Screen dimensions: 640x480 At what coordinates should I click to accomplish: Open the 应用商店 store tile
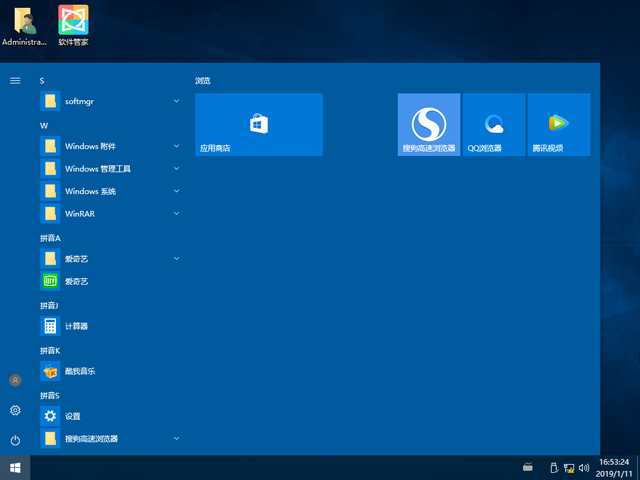[x=258, y=125]
